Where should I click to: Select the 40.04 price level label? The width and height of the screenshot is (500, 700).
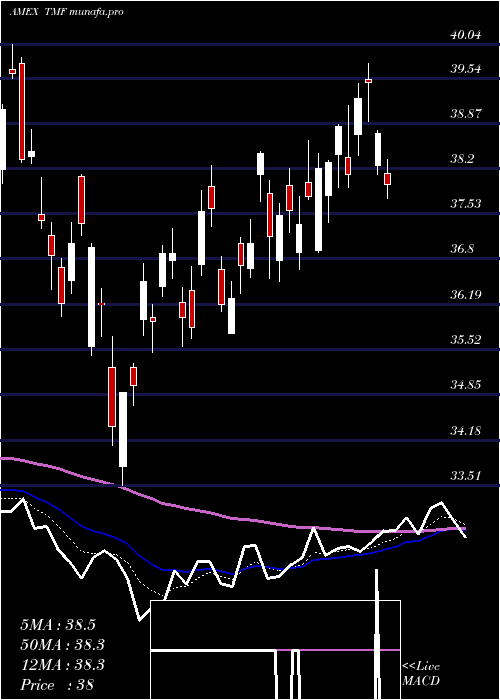466,35
